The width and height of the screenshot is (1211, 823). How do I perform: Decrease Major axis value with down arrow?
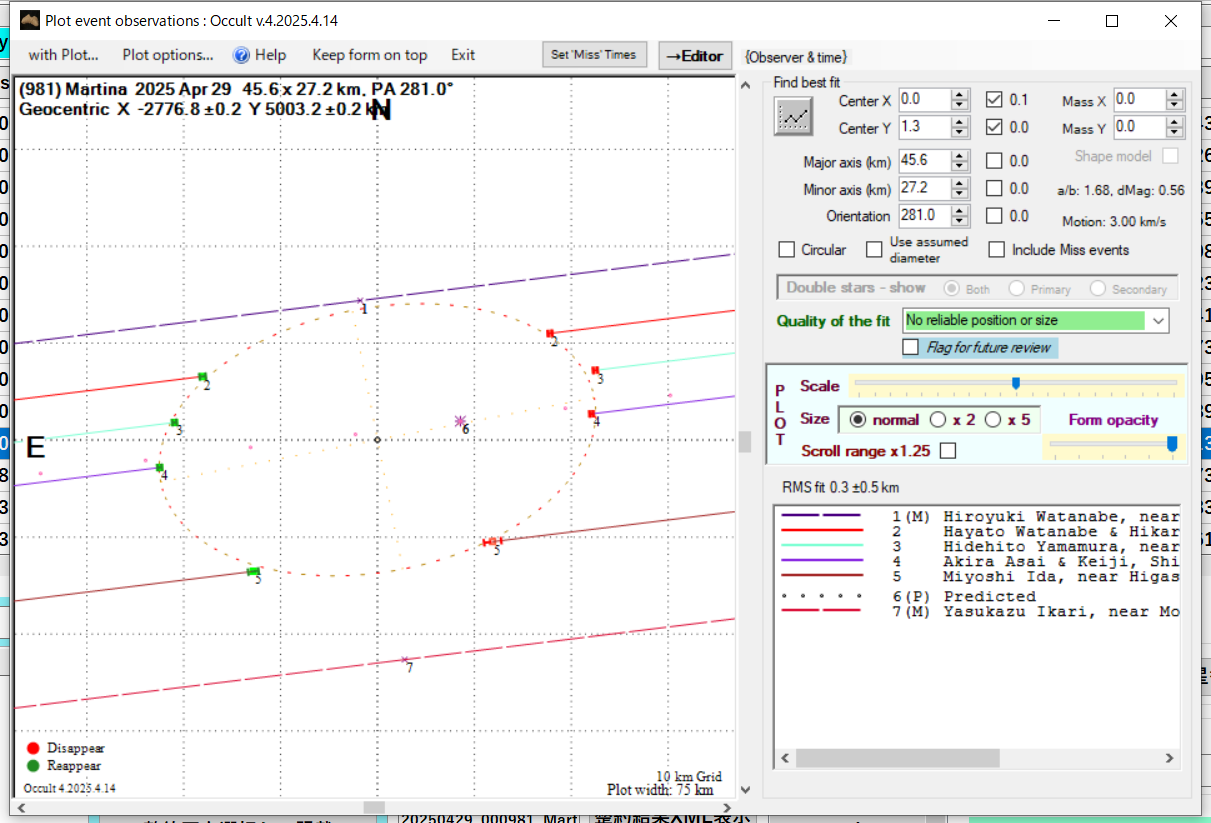pos(960,166)
